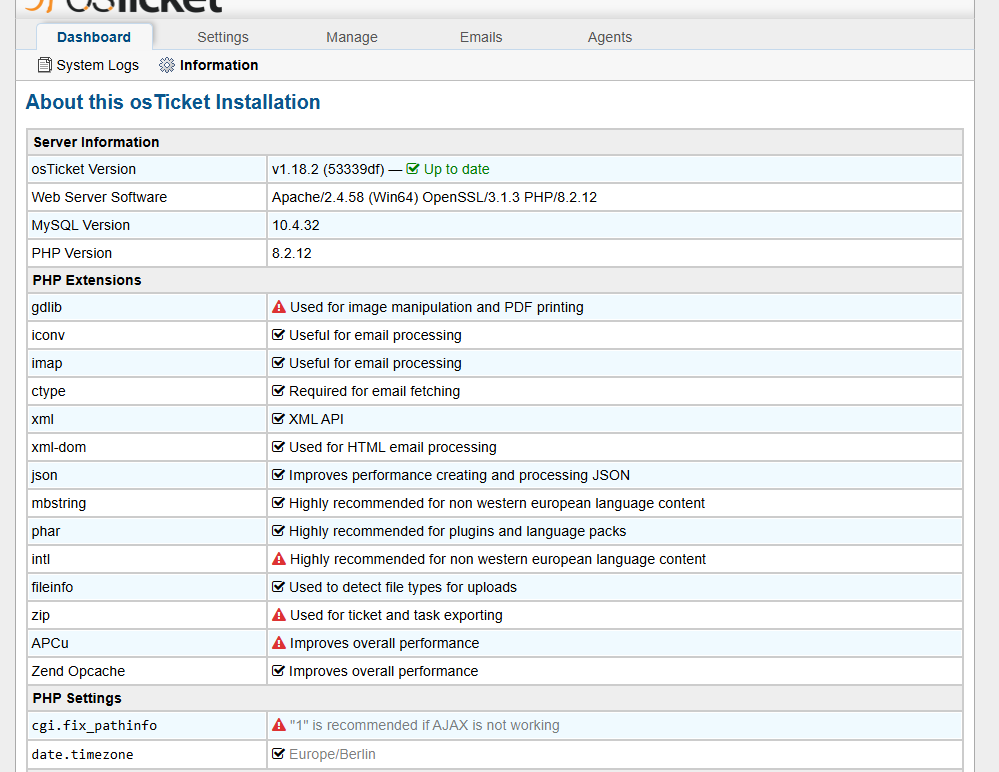Click the zip warning triangle icon
999x772 pixels.
tap(279, 615)
